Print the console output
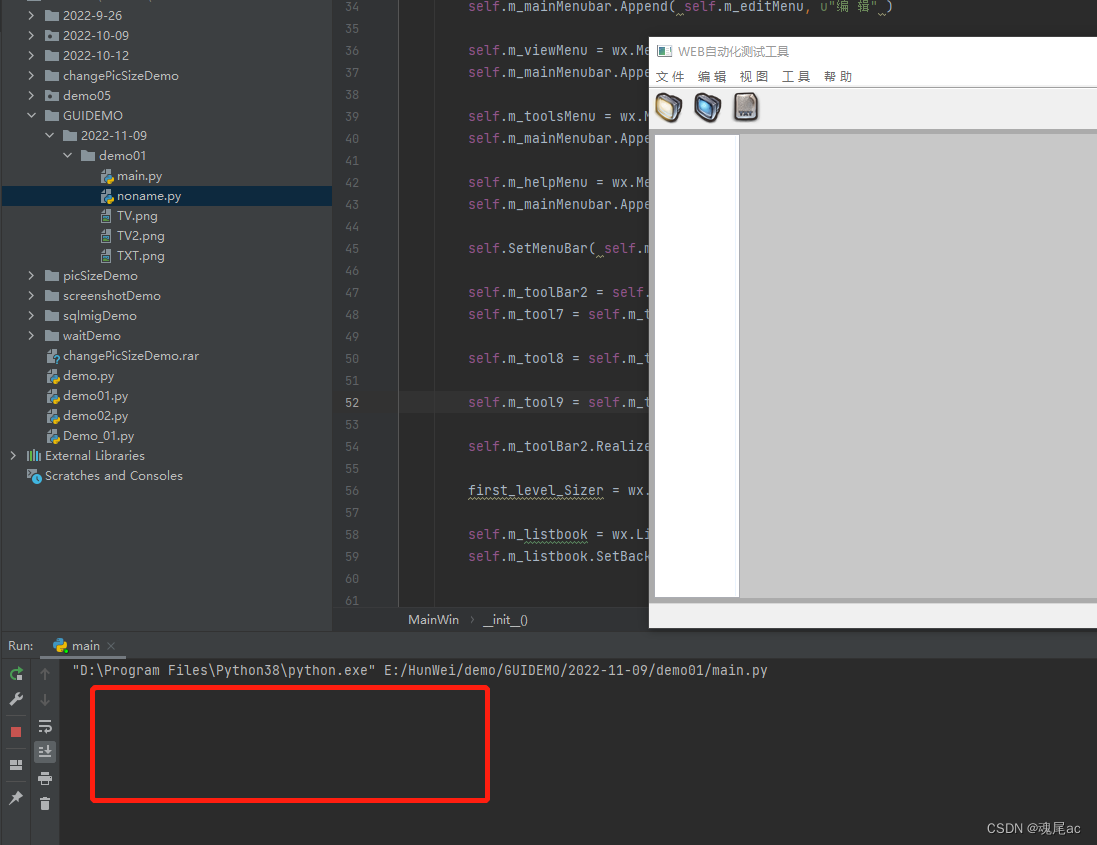Image resolution: width=1097 pixels, height=845 pixels. 45,778
